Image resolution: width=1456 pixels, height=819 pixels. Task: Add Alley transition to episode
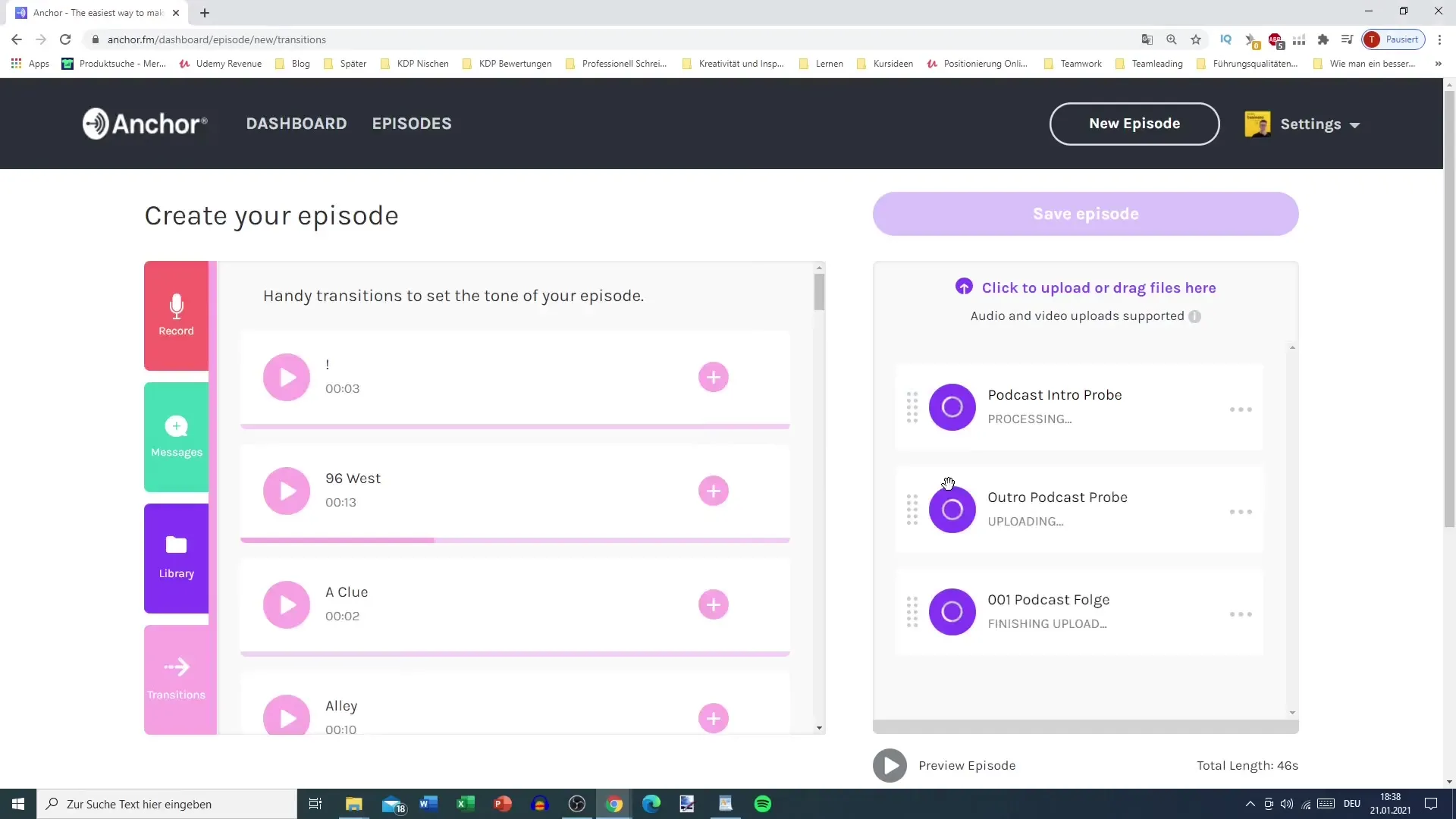pos(713,718)
